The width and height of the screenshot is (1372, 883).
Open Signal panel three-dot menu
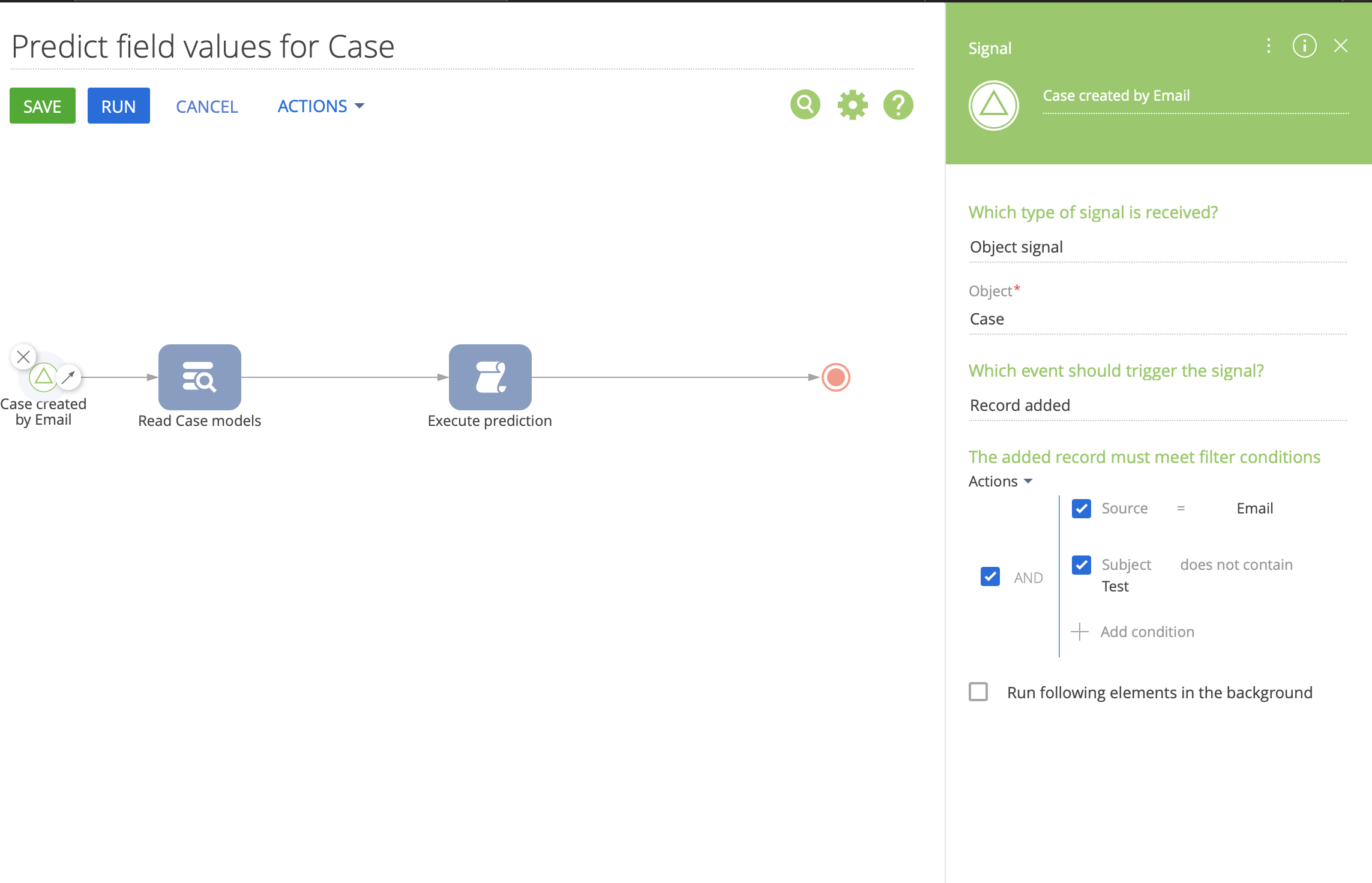[x=1268, y=46]
